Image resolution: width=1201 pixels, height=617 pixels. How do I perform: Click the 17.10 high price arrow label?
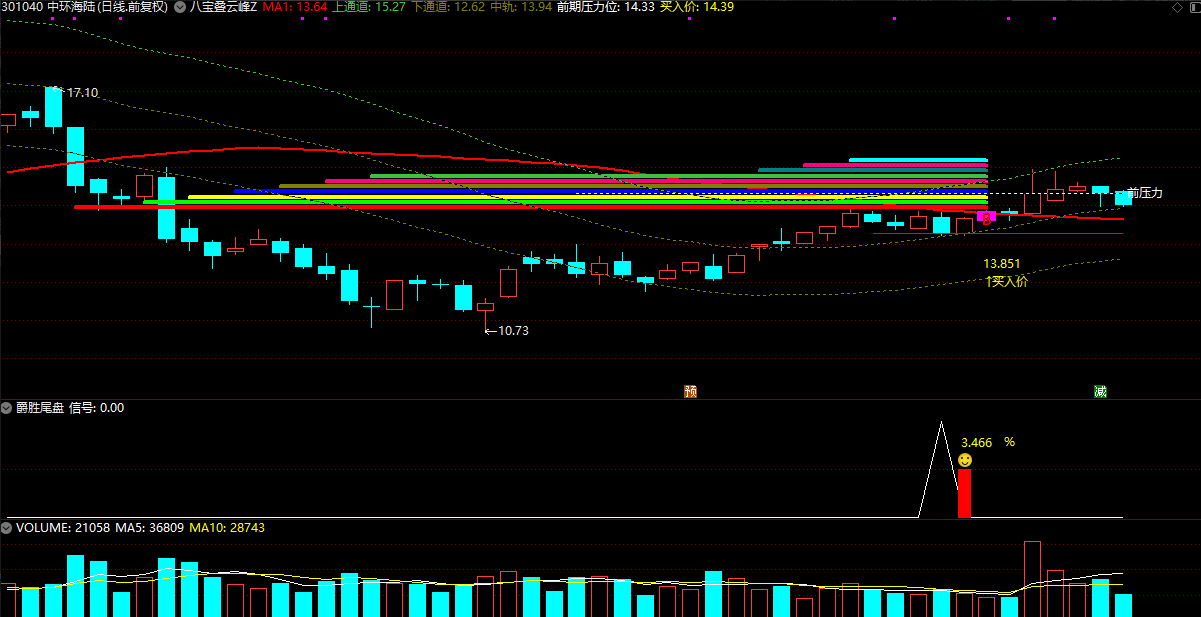click(80, 93)
